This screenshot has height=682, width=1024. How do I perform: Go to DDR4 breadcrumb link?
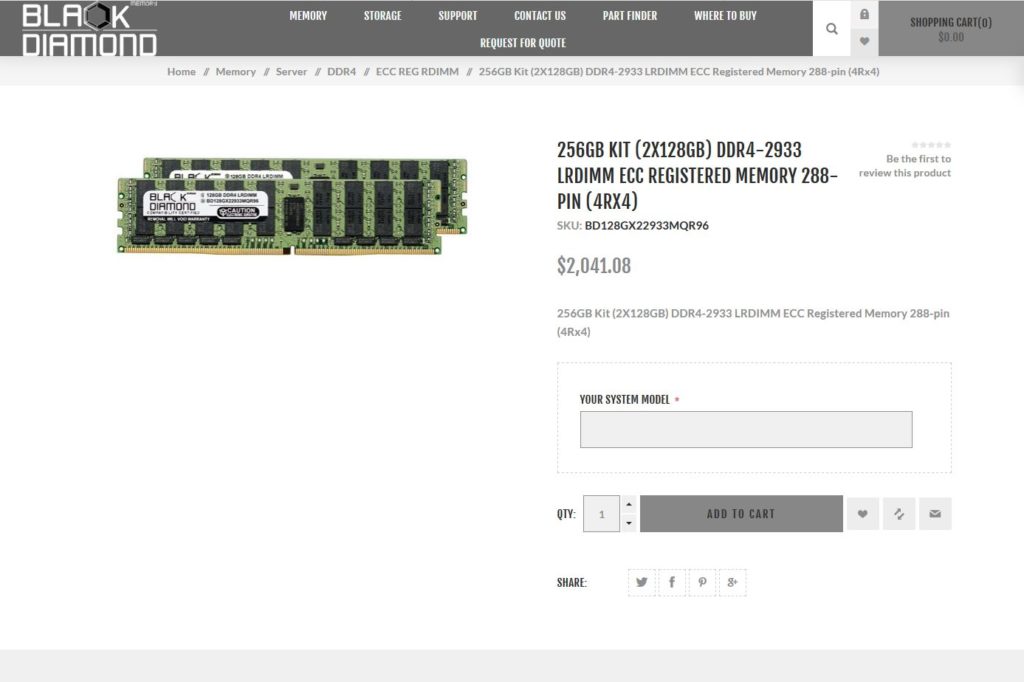(x=342, y=71)
